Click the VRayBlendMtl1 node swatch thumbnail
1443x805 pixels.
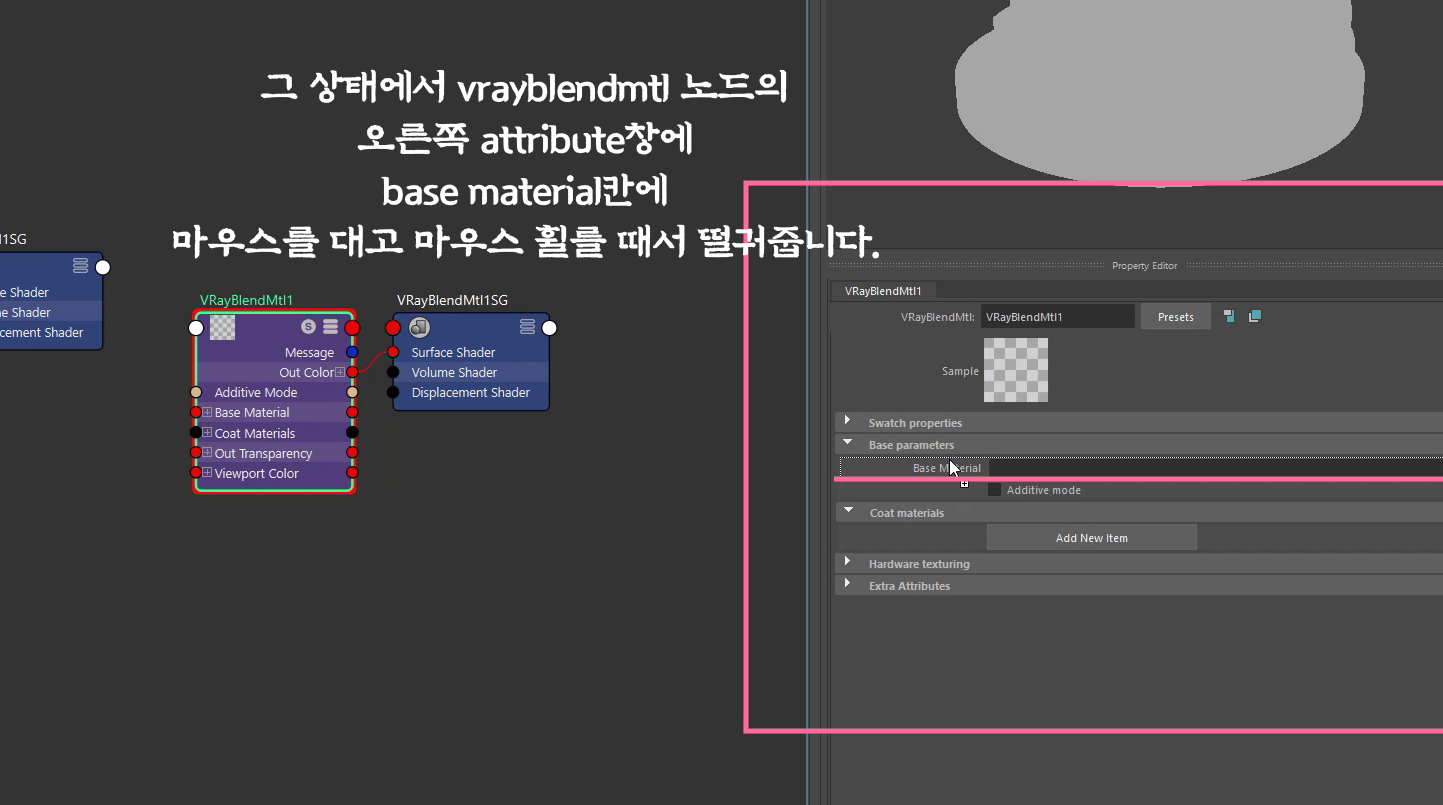coord(222,327)
